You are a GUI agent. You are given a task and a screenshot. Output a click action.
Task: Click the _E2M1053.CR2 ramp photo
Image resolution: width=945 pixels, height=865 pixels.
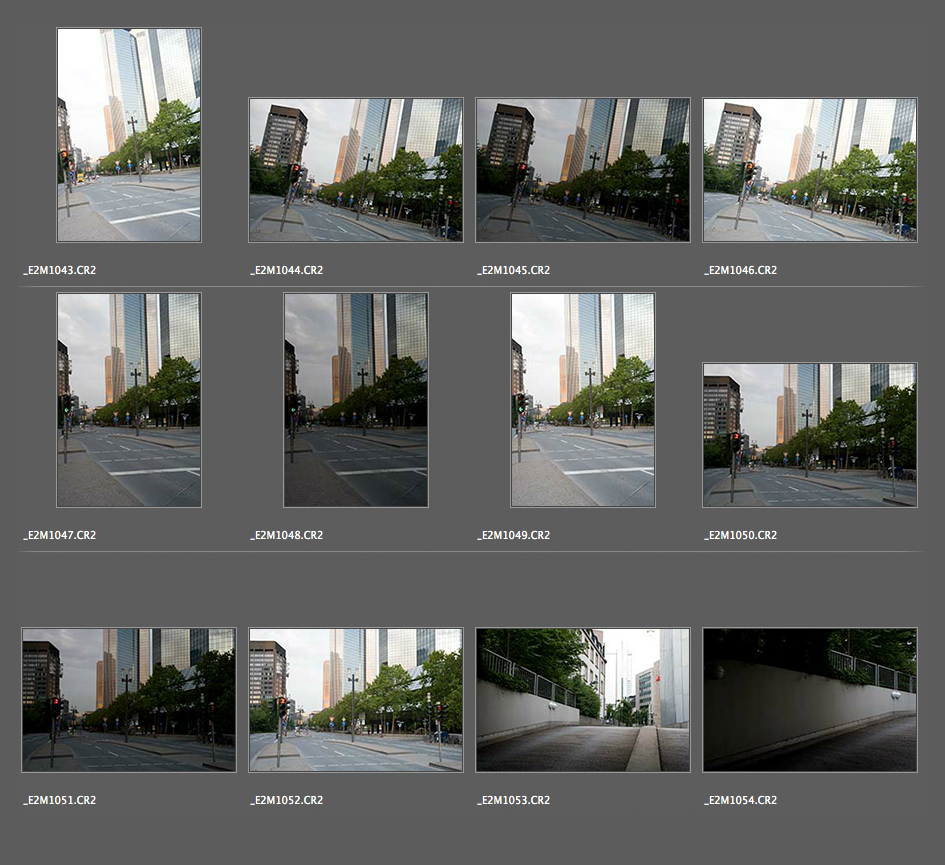[x=583, y=700]
